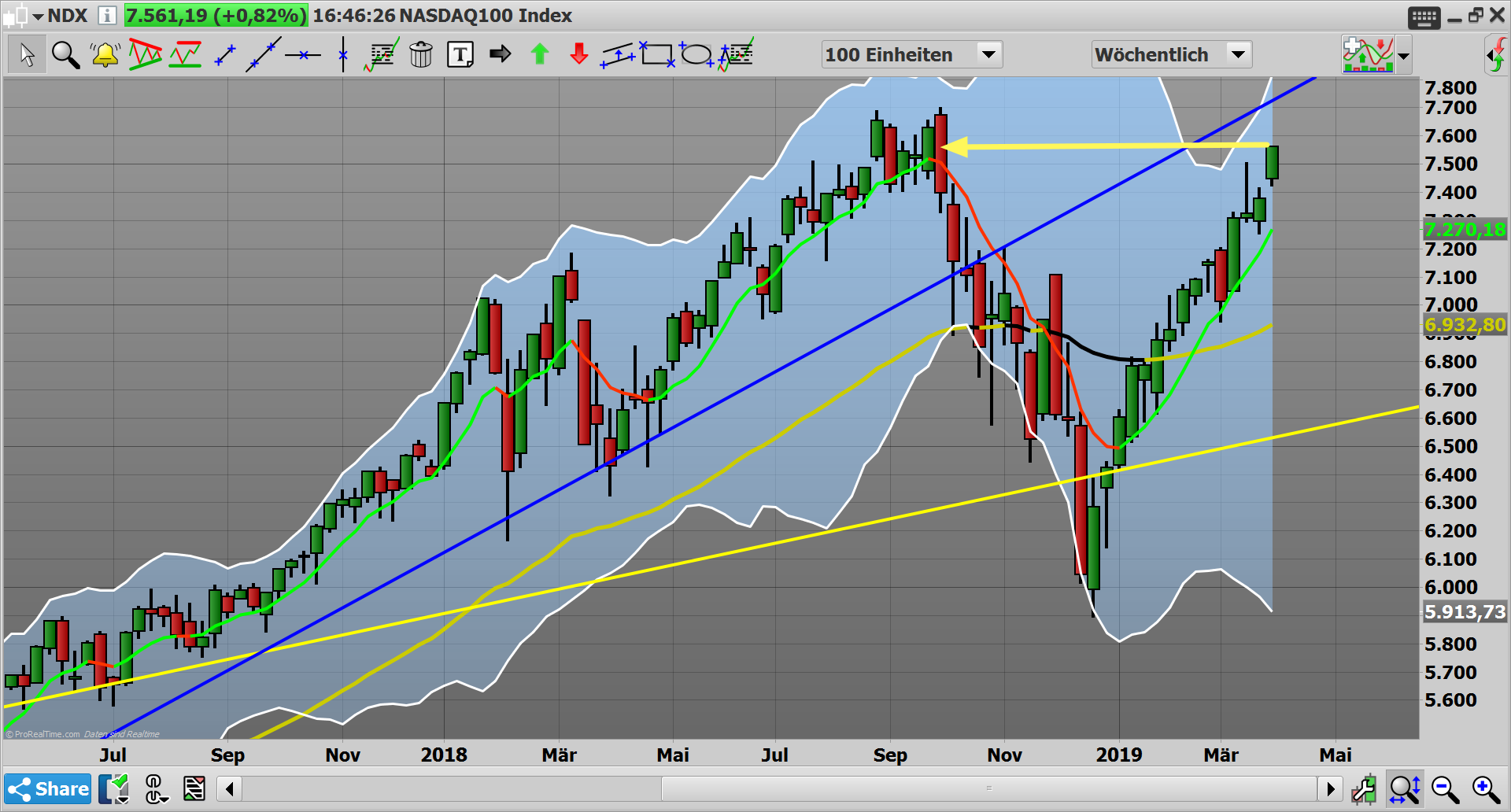Draw a rectangle on the chart
Viewport: 1511px width, 812px height.
[x=657, y=54]
